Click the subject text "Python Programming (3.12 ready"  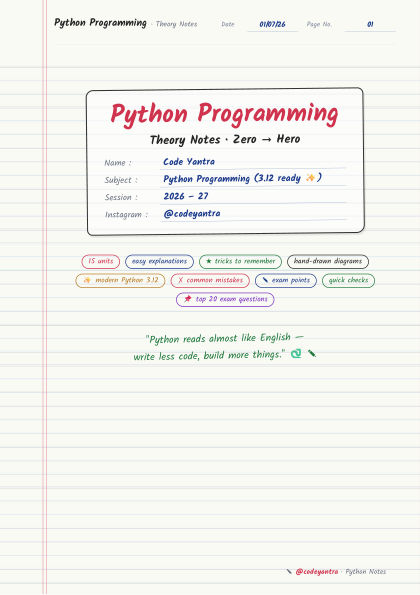(x=232, y=178)
